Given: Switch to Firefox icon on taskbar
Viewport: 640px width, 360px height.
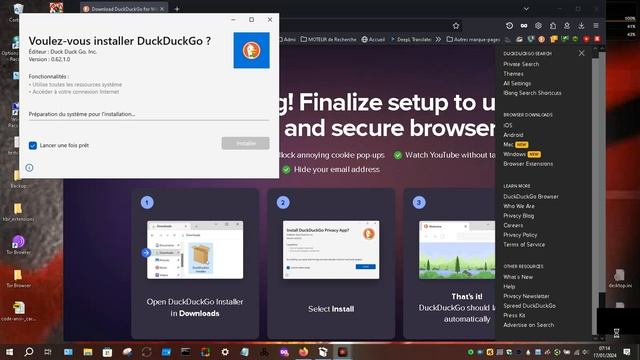Looking at the screenshot, I should pyautogui.click(x=303, y=352).
